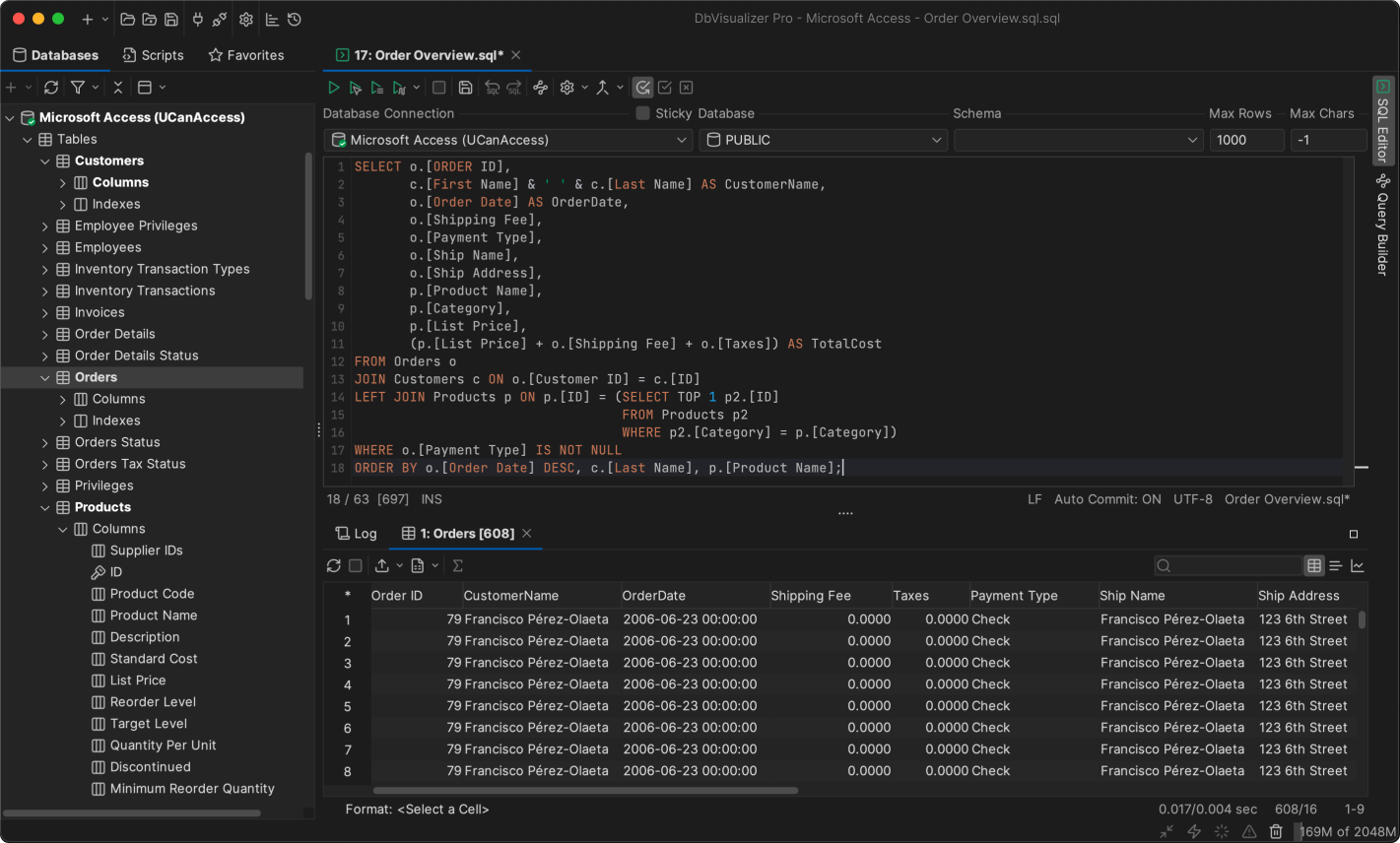
Task: Open tool properties gear in main toolbar
Action: 246,19
